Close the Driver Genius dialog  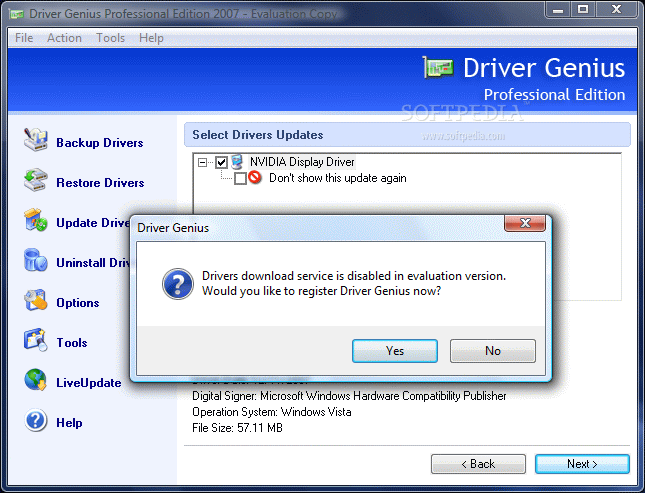[x=525, y=223]
